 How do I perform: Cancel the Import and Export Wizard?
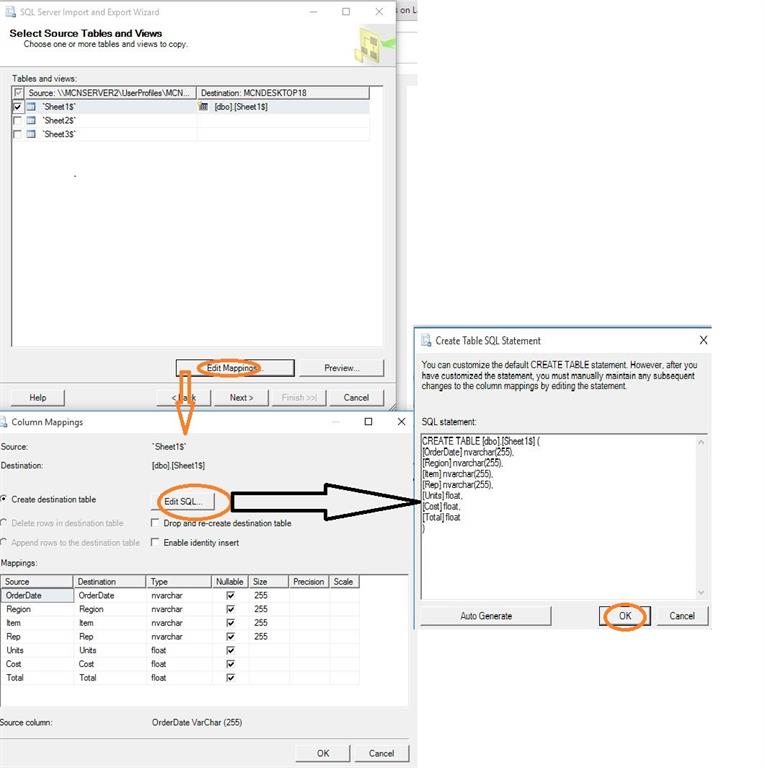(x=356, y=398)
